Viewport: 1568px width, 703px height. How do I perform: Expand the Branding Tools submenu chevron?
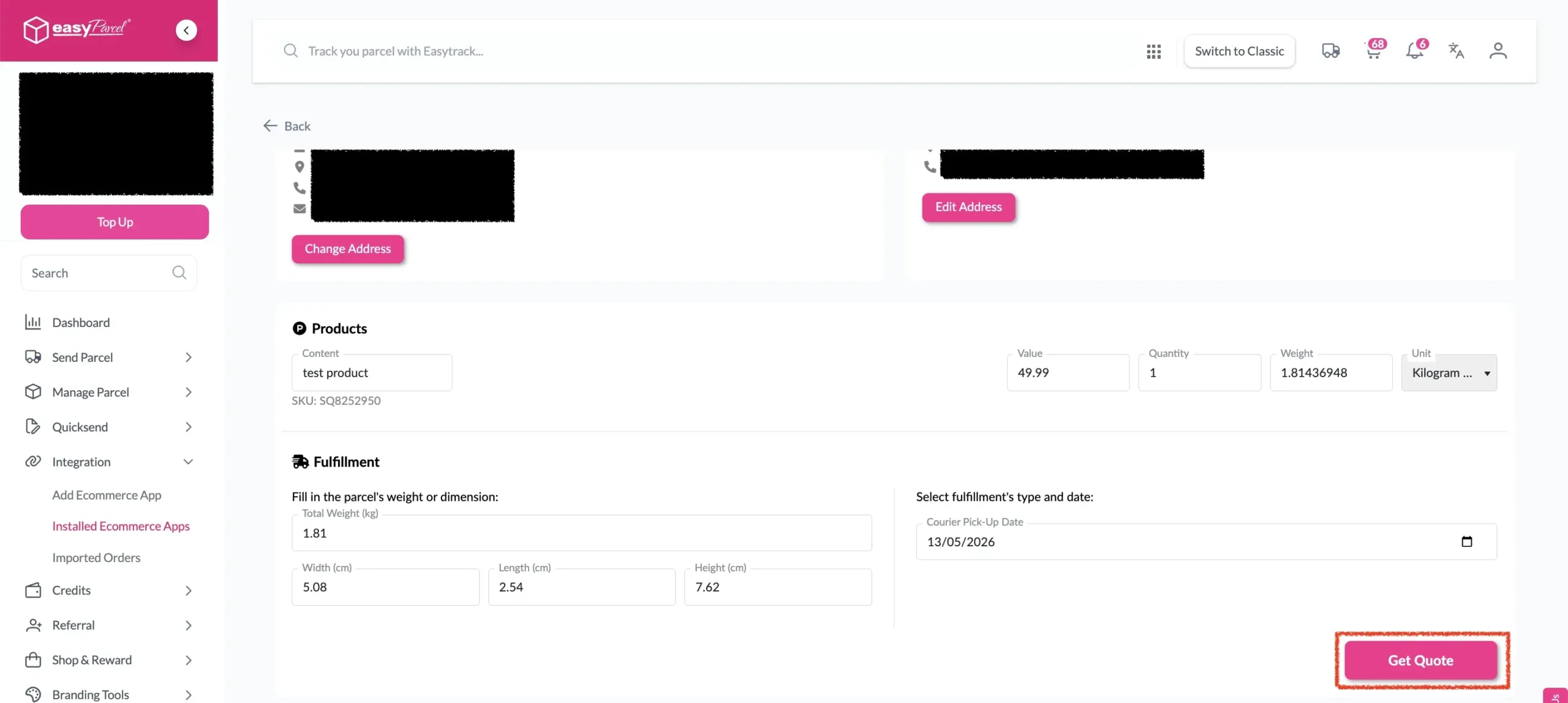click(x=189, y=695)
